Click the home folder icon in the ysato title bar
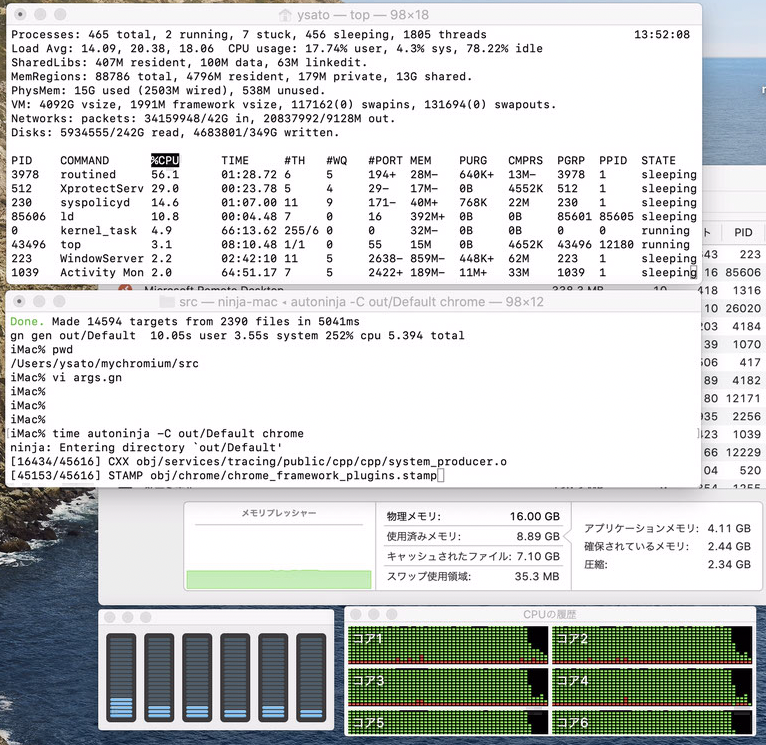This screenshot has height=745, width=766. (x=285, y=16)
